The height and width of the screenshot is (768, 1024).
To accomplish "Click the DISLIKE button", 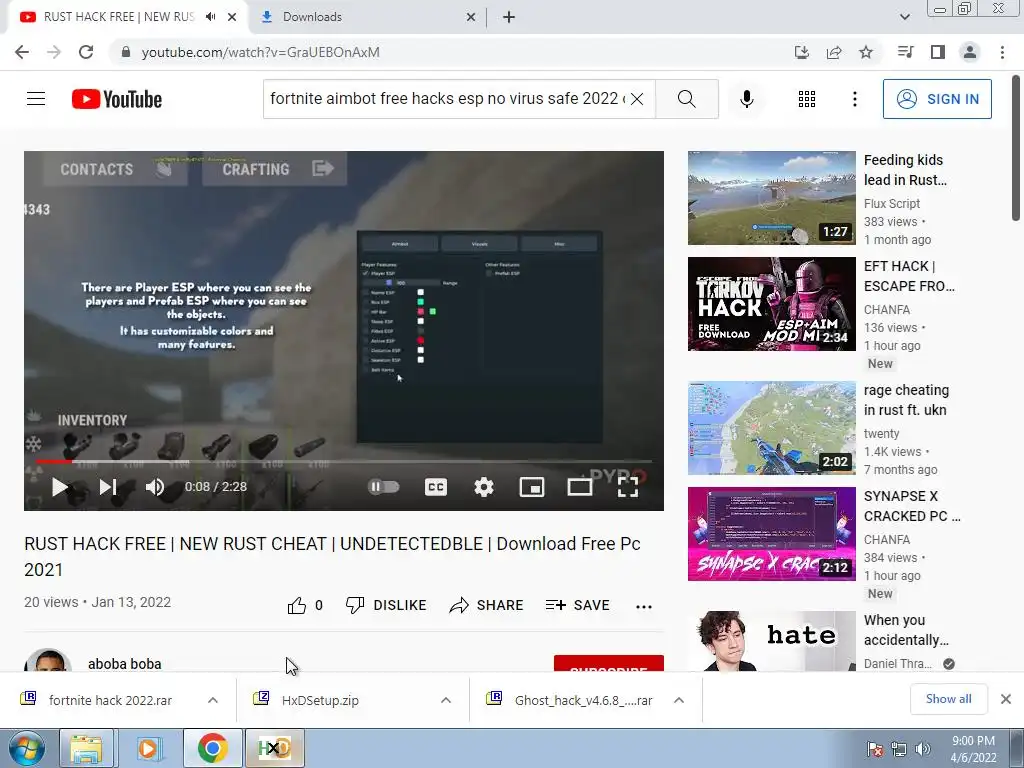I will pos(386,605).
